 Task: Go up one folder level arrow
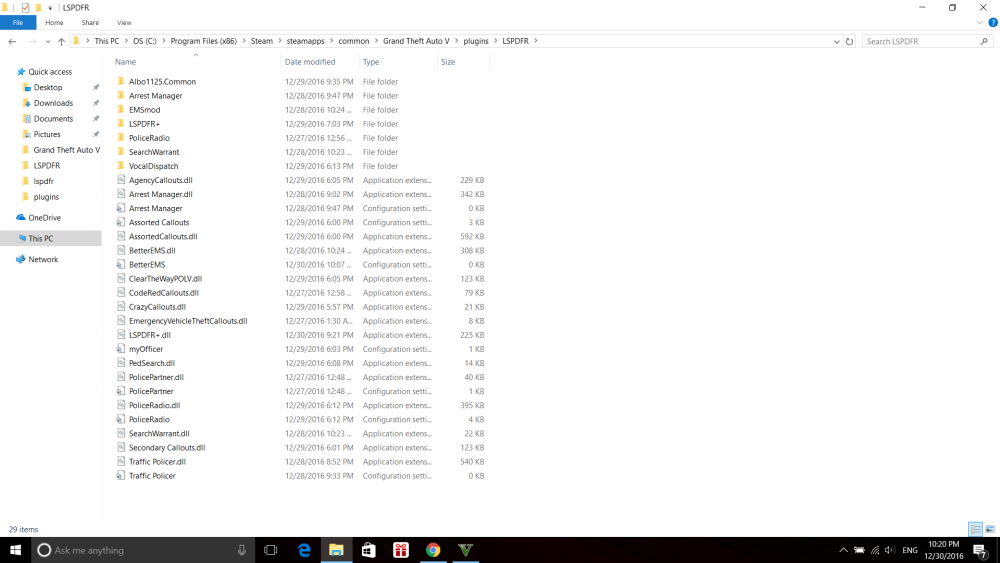tap(61, 41)
